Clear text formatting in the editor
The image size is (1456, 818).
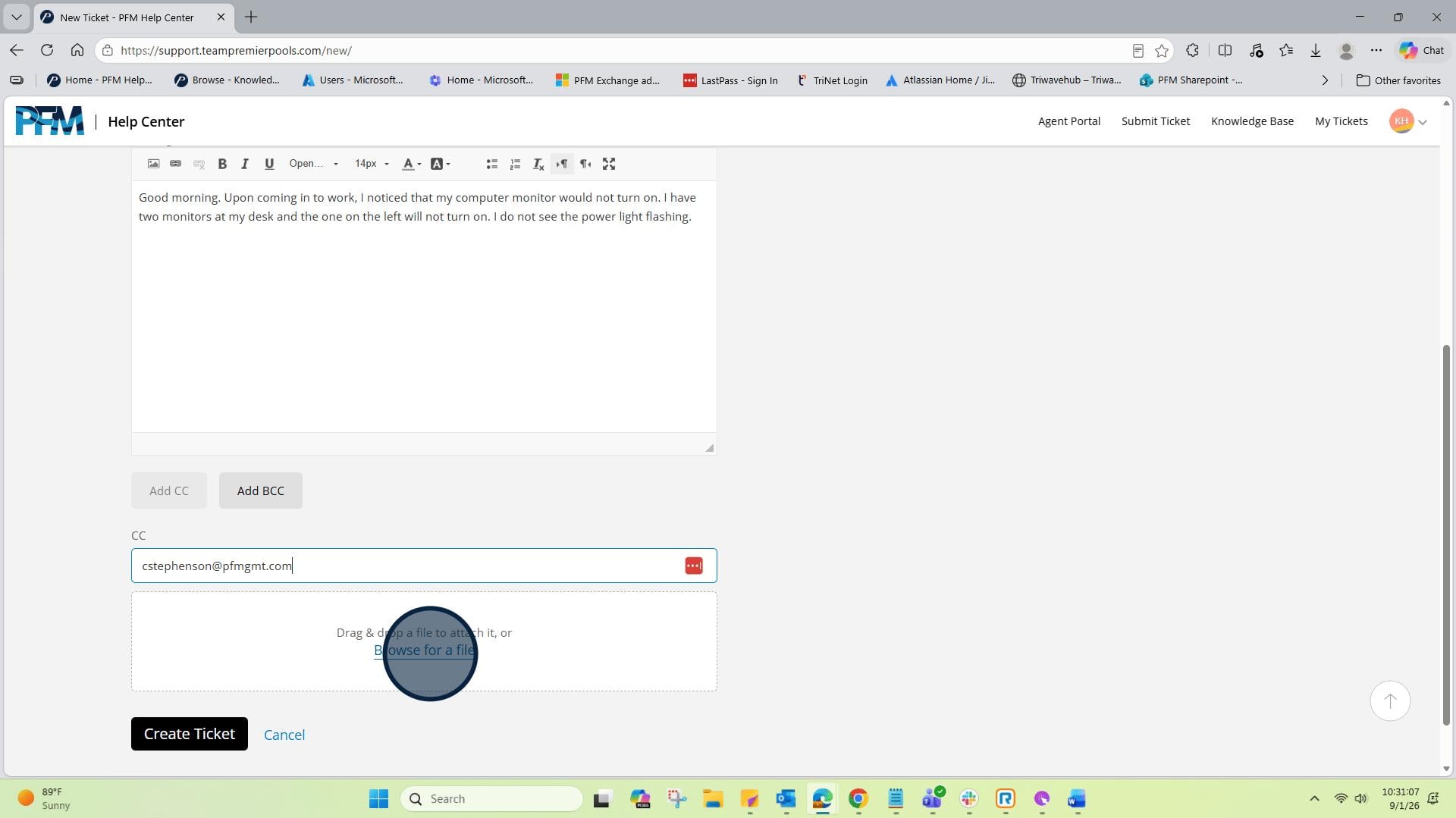coord(538,164)
